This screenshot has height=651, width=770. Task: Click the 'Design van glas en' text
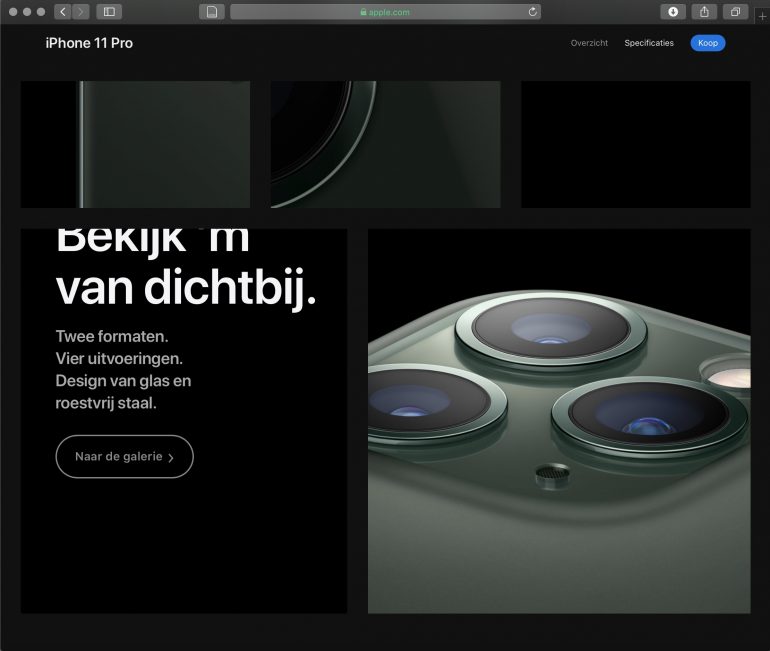click(x=123, y=381)
